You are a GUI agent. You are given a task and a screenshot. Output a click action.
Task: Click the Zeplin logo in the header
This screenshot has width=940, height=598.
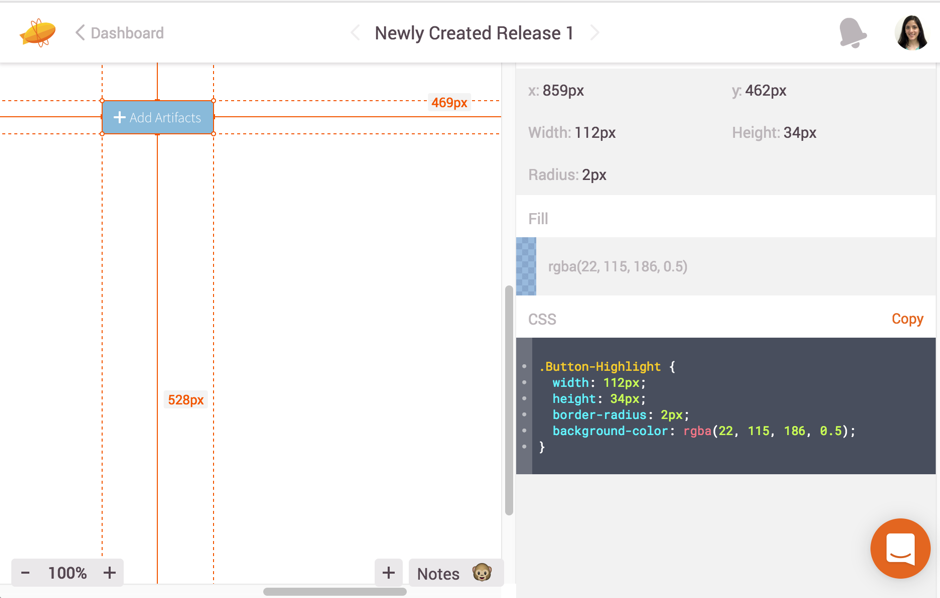[37, 31]
